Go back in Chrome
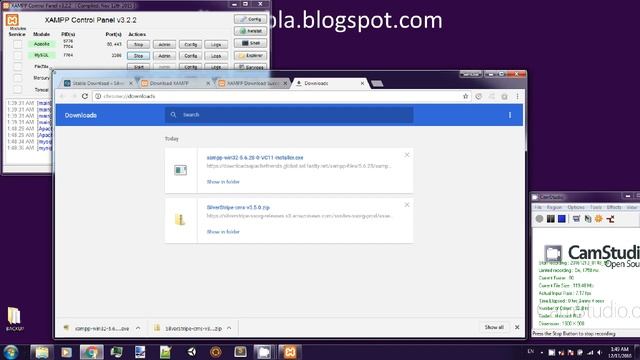 point(62,96)
